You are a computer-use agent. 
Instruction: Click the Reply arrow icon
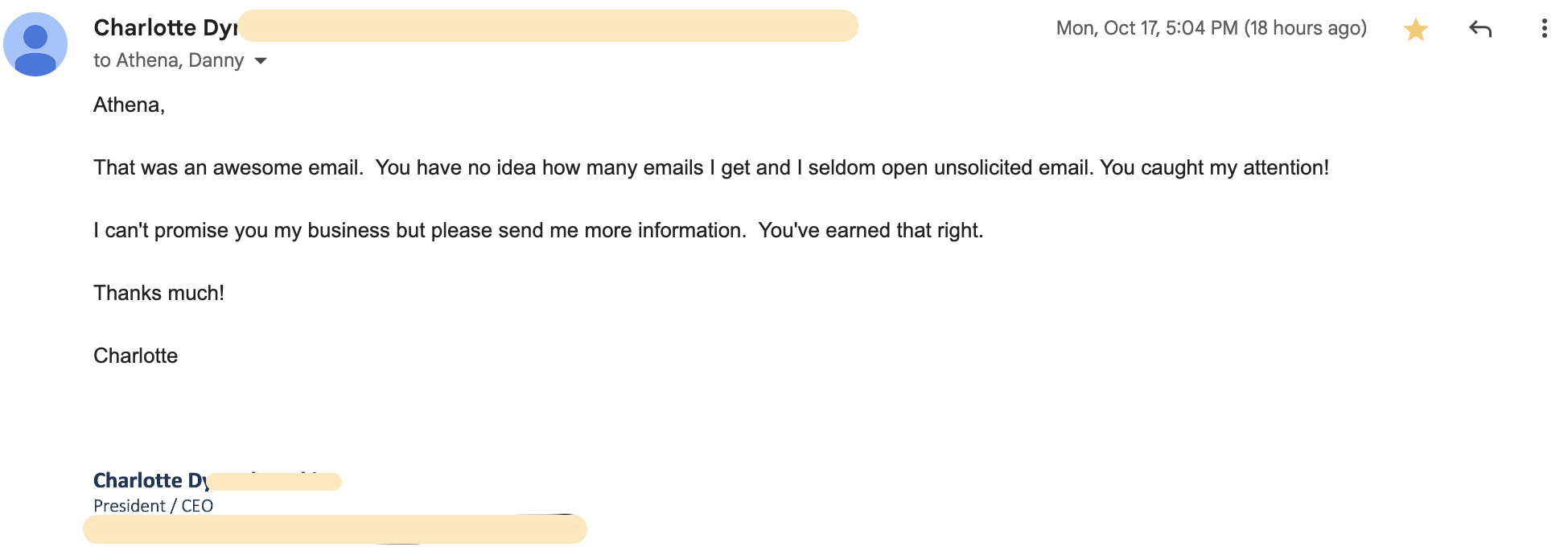[x=1480, y=30]
